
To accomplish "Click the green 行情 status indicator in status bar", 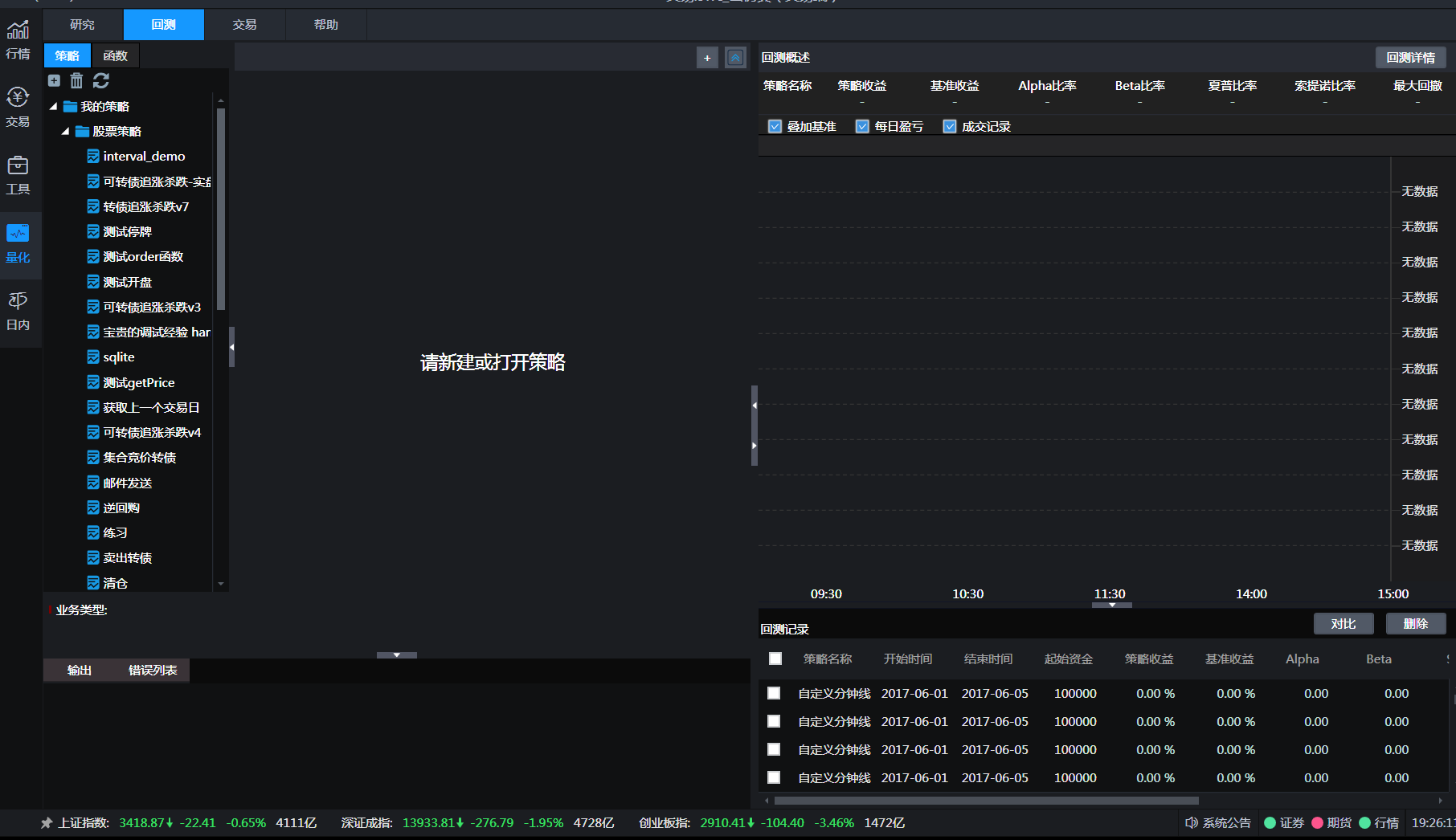I will click(1365, 823).
